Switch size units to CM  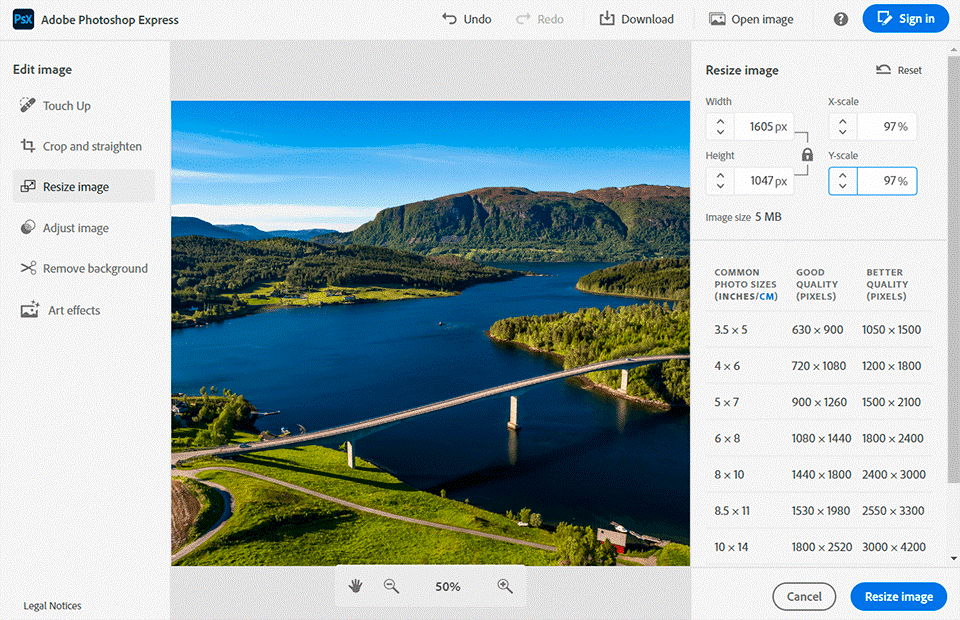768,296
